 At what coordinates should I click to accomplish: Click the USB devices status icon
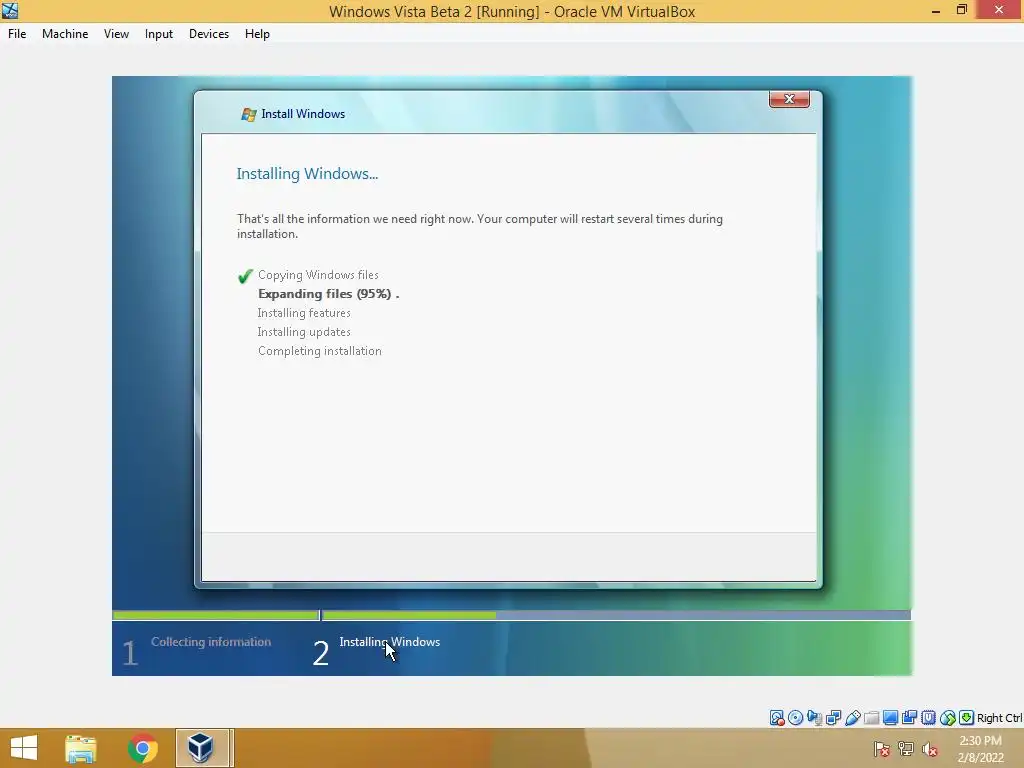(x=852, y=718)
